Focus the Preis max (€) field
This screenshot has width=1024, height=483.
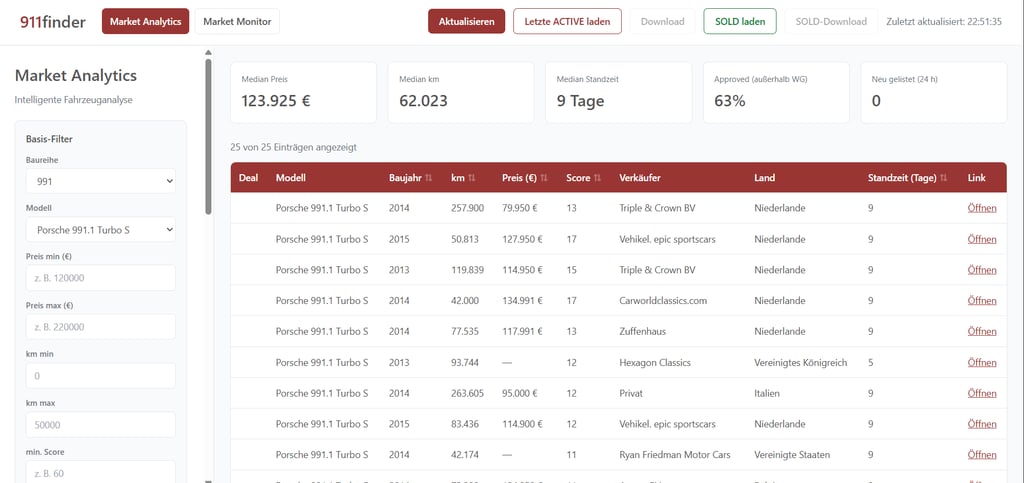pos(101,327)
